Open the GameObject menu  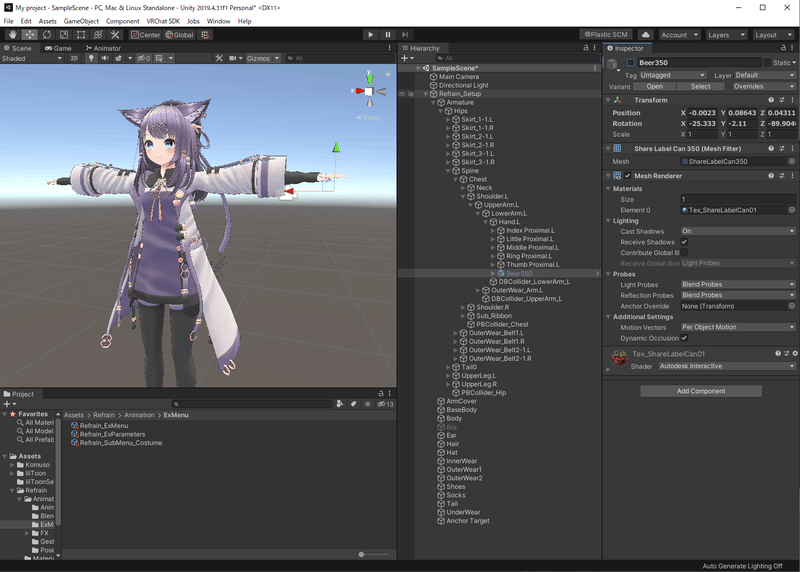pyautogui.click(x=81, y=21)
